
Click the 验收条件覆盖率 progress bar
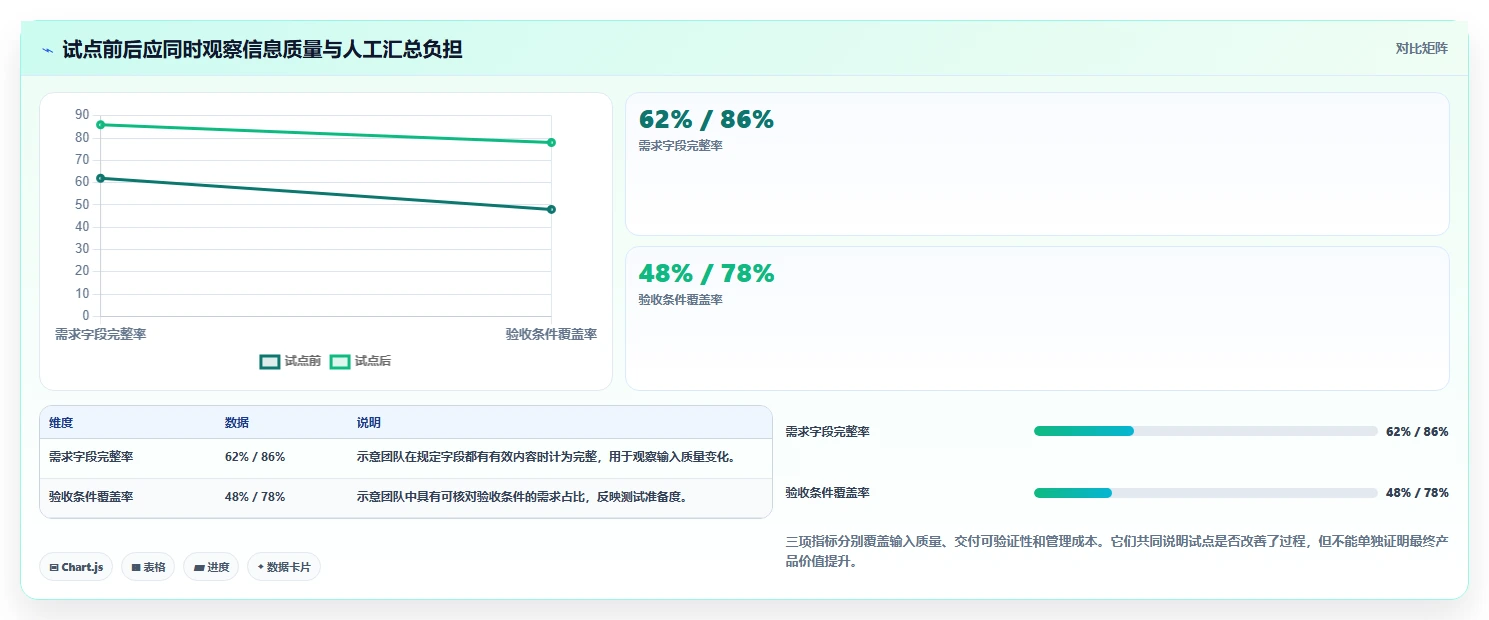pyautogui.click(x=1206, y=493)
